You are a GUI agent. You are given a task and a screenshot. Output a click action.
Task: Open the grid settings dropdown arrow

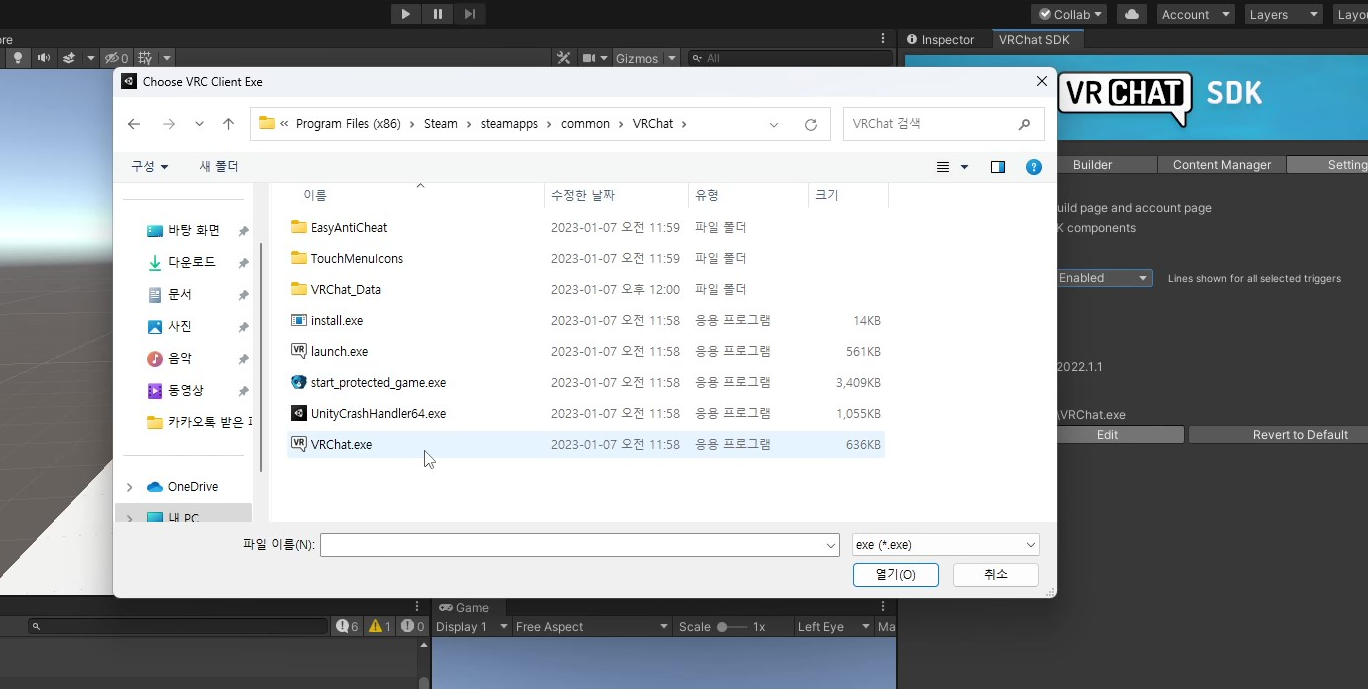click(x=167, y=58)
